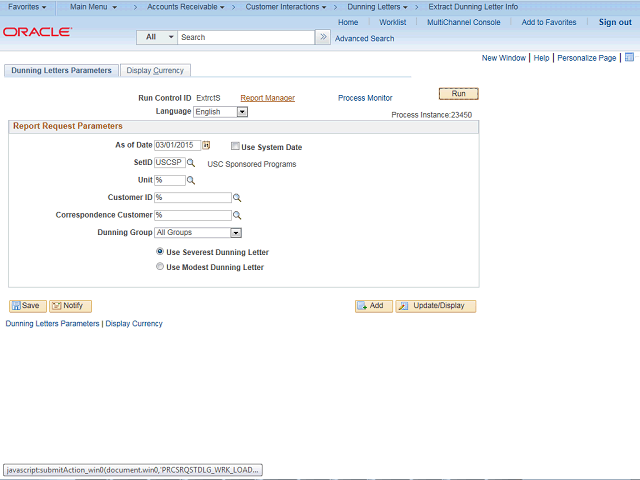Click the Notify button
This screenshot has height=480, width=640.
(x=70, y=306)
